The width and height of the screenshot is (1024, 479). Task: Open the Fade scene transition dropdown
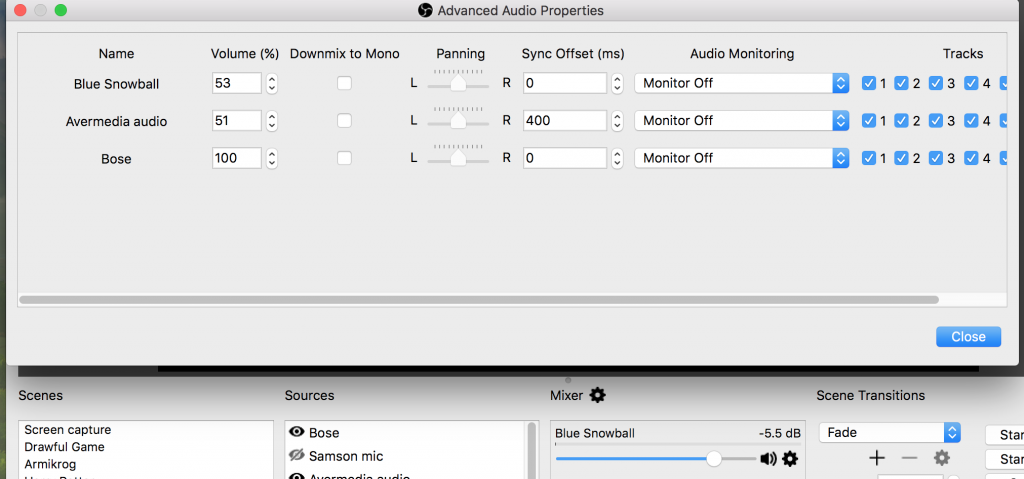coord(889,433)
